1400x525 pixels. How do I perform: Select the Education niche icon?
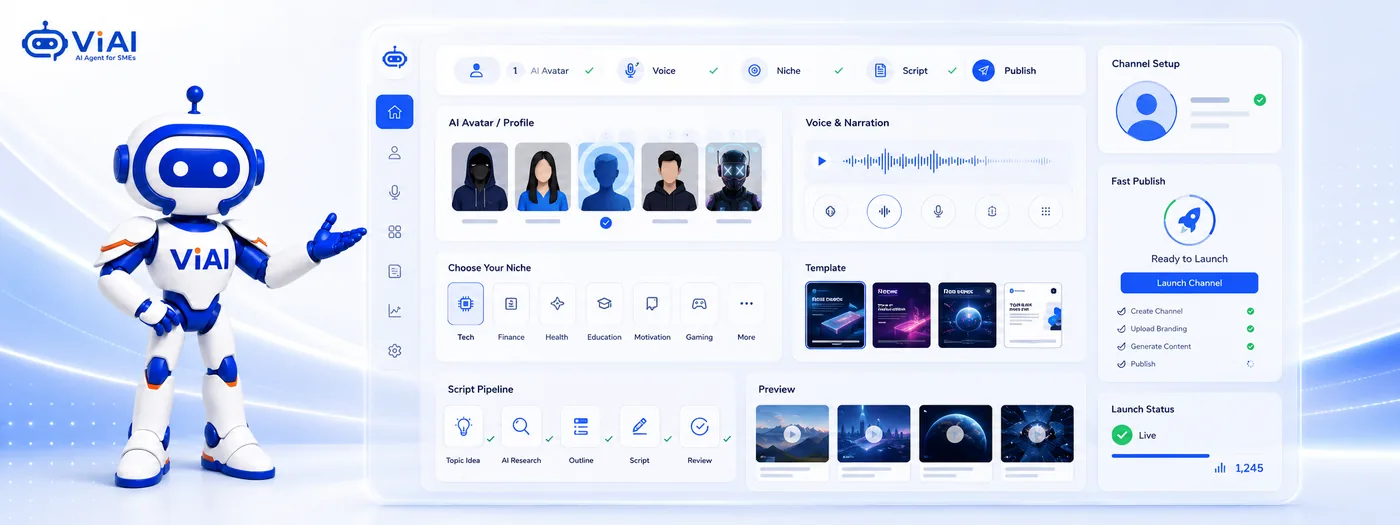604,304
